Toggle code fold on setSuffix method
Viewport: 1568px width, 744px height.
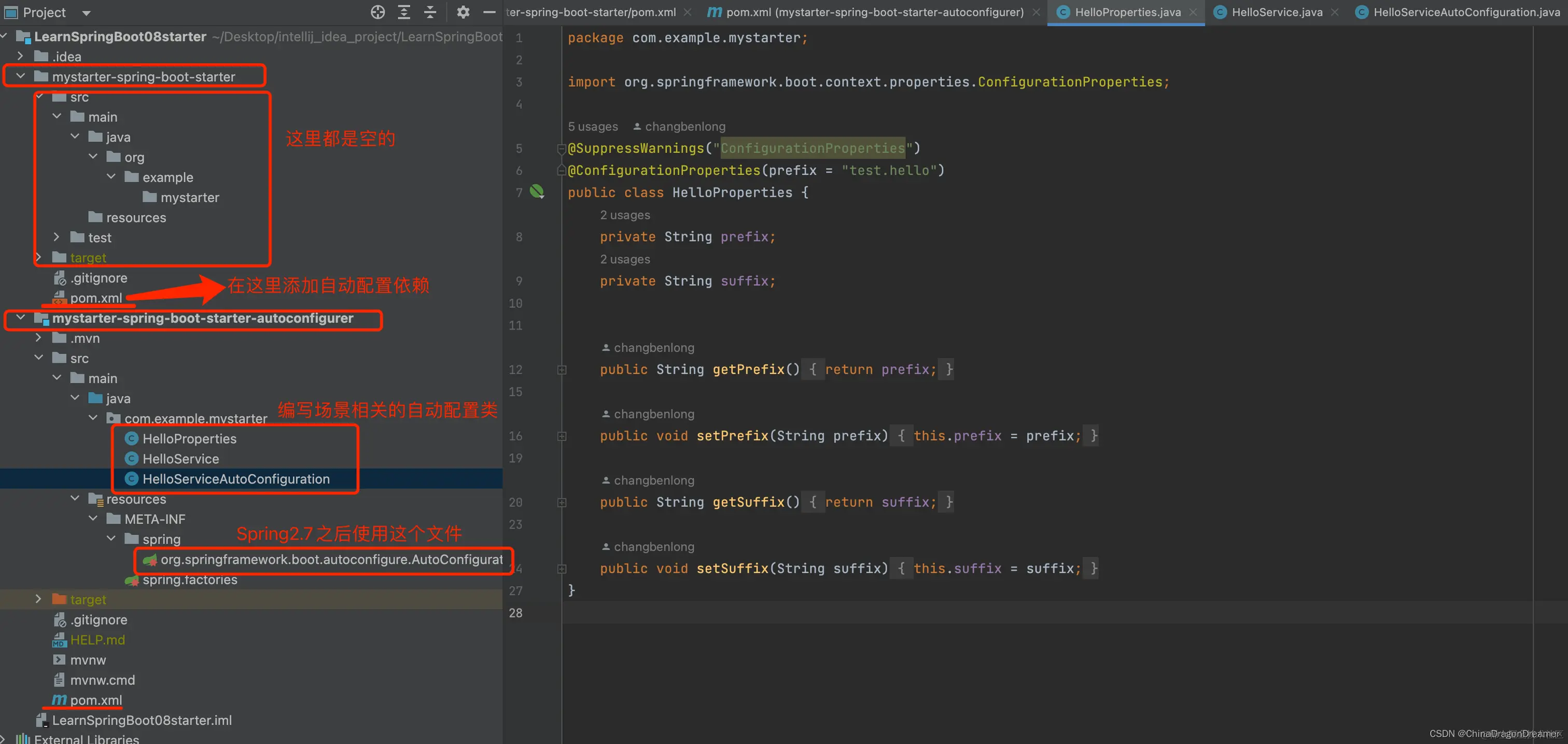click(x=562, y=569)
